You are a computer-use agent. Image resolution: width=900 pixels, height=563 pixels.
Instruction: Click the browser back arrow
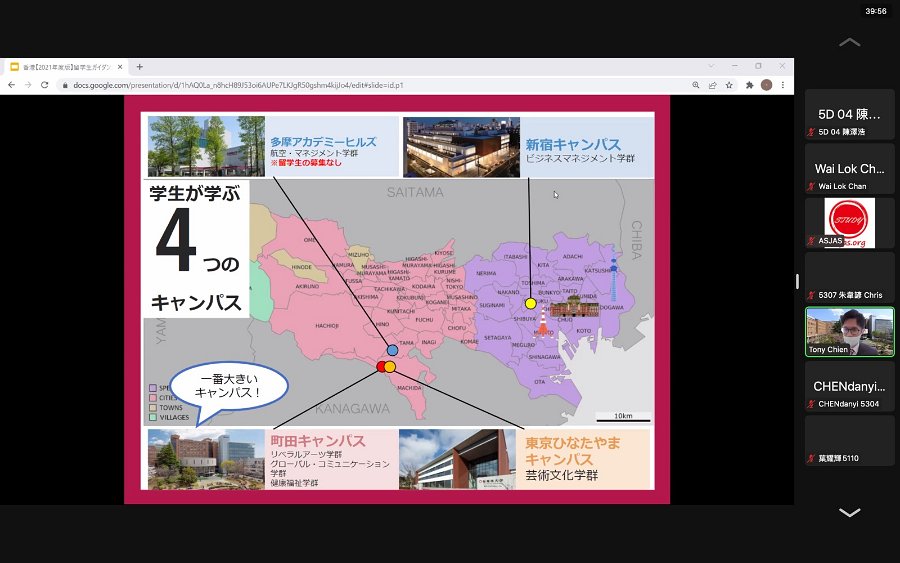coord(11,85)
